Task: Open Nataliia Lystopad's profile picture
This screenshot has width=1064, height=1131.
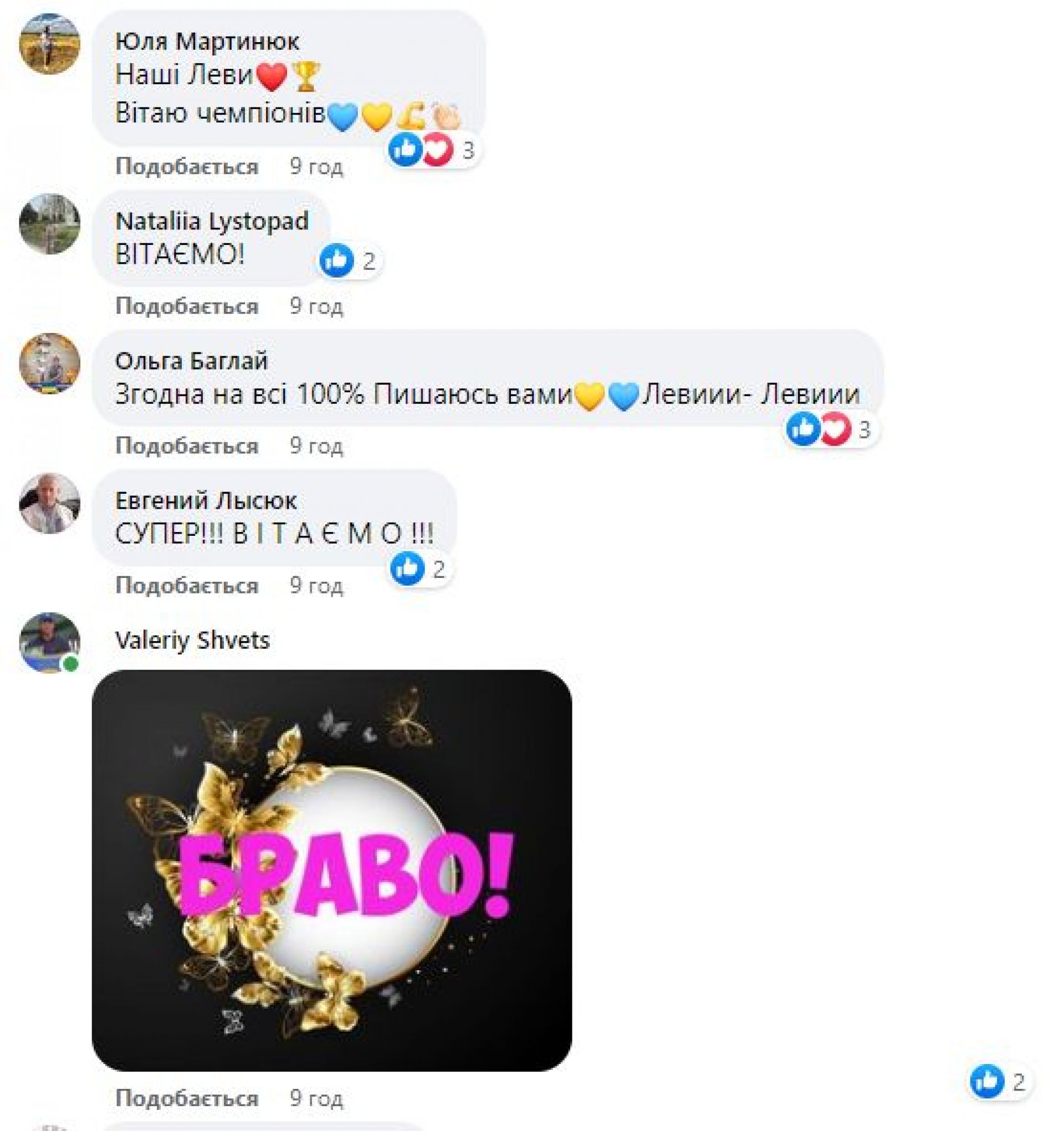Action: pos(49,223)
